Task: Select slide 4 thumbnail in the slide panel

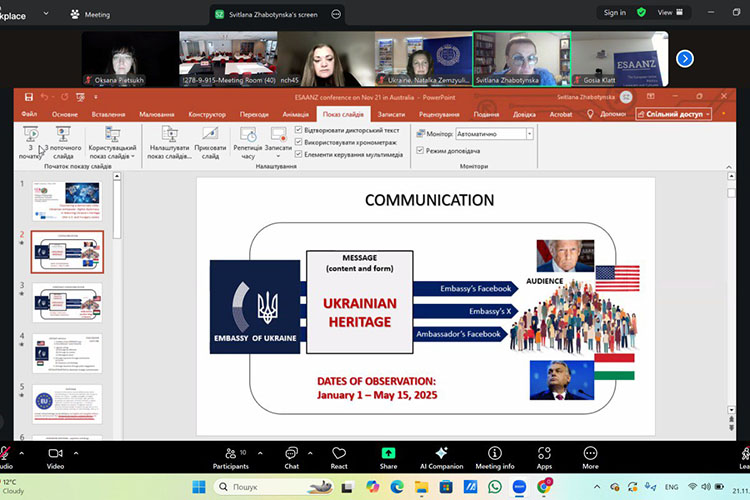Action: pos(66,352)
